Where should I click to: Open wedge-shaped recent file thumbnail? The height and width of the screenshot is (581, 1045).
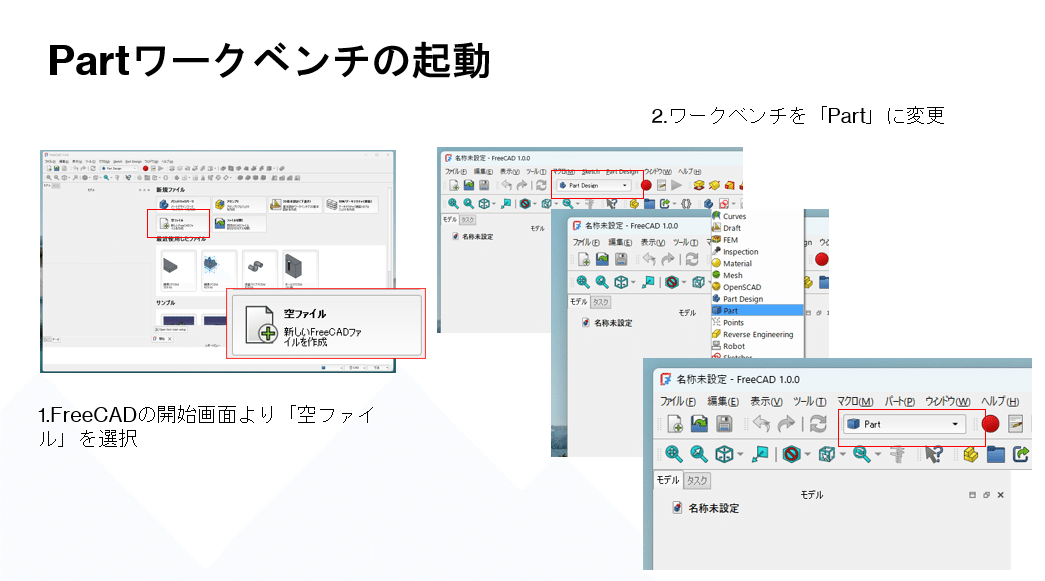177,270
